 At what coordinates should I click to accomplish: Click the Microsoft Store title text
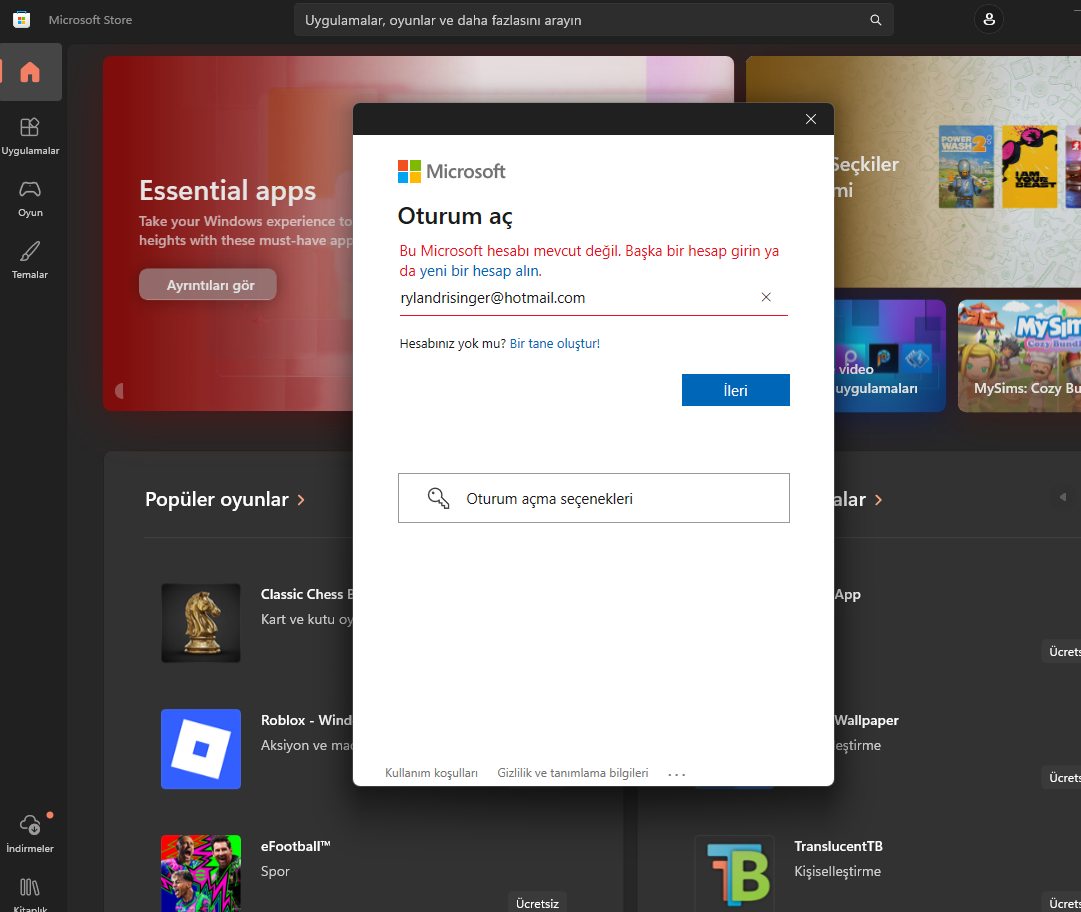click(x=90, y=20)
